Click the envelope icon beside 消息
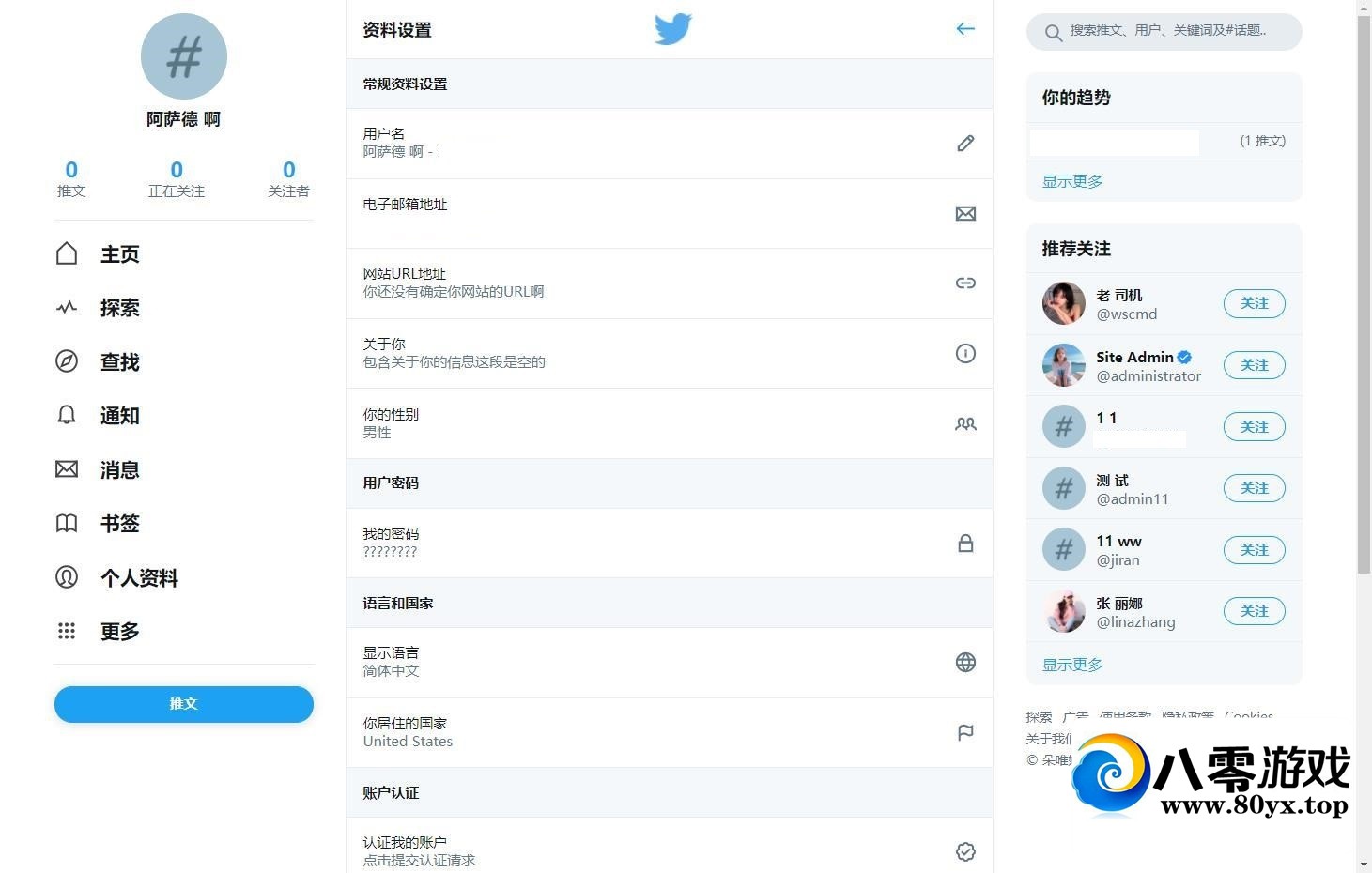Screen dimensions: 1372x873 [67, 469]
